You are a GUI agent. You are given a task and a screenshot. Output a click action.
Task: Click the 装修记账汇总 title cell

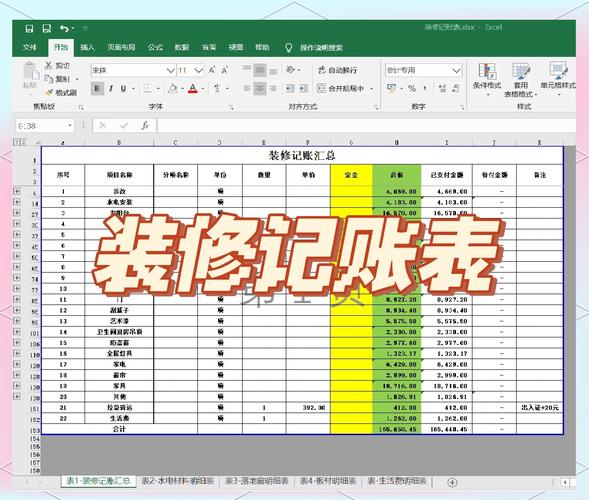[x=302, y=155]
